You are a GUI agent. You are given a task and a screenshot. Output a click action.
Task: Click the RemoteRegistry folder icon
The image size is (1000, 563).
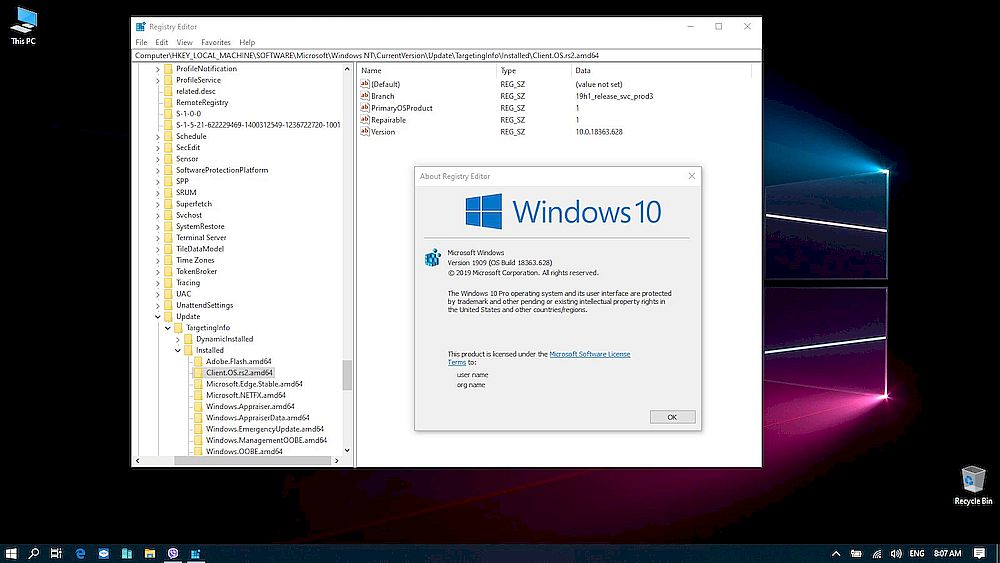click(168, 102)
